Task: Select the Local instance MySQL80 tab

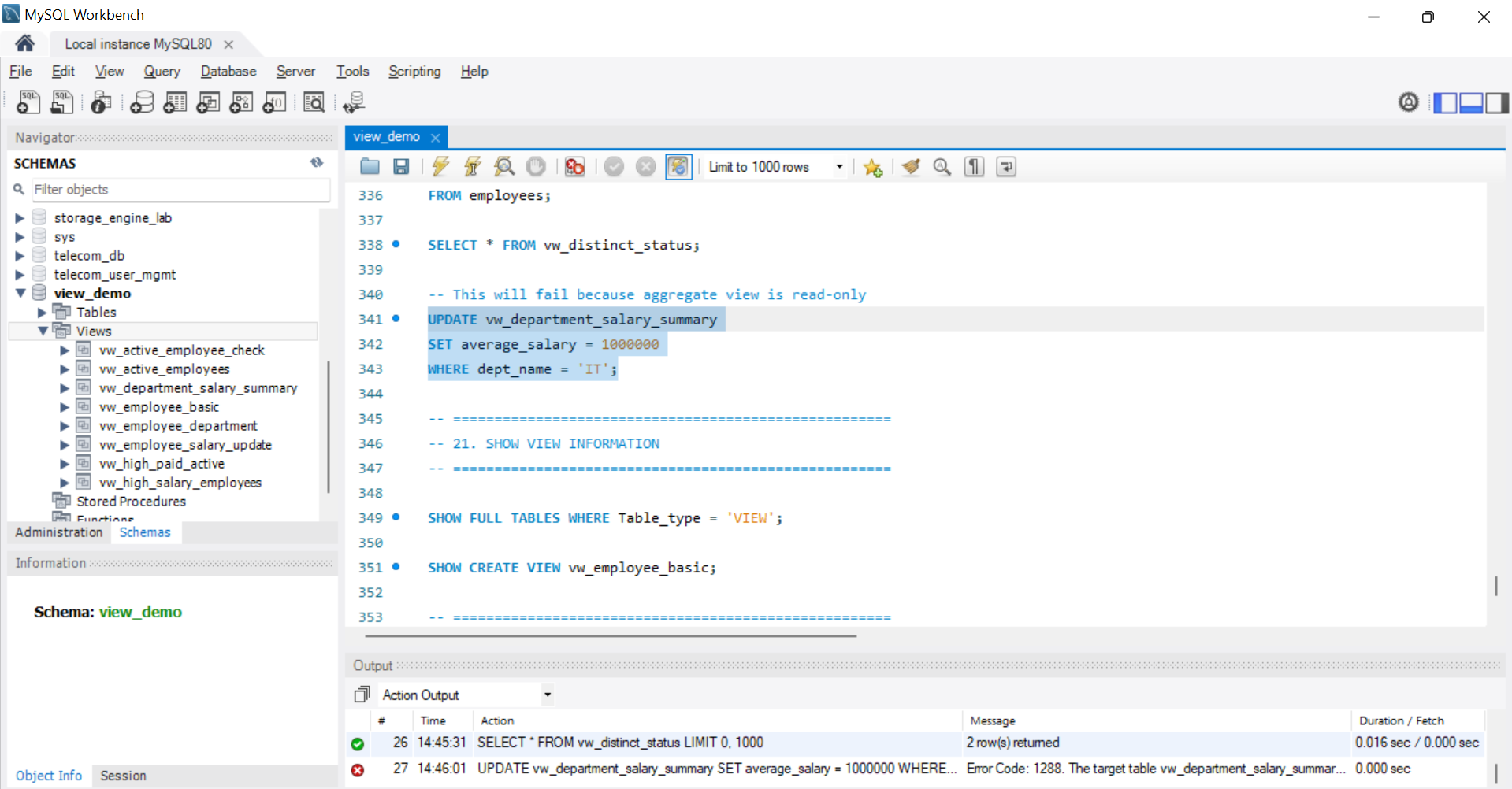Action: click(x=138, y=44)
